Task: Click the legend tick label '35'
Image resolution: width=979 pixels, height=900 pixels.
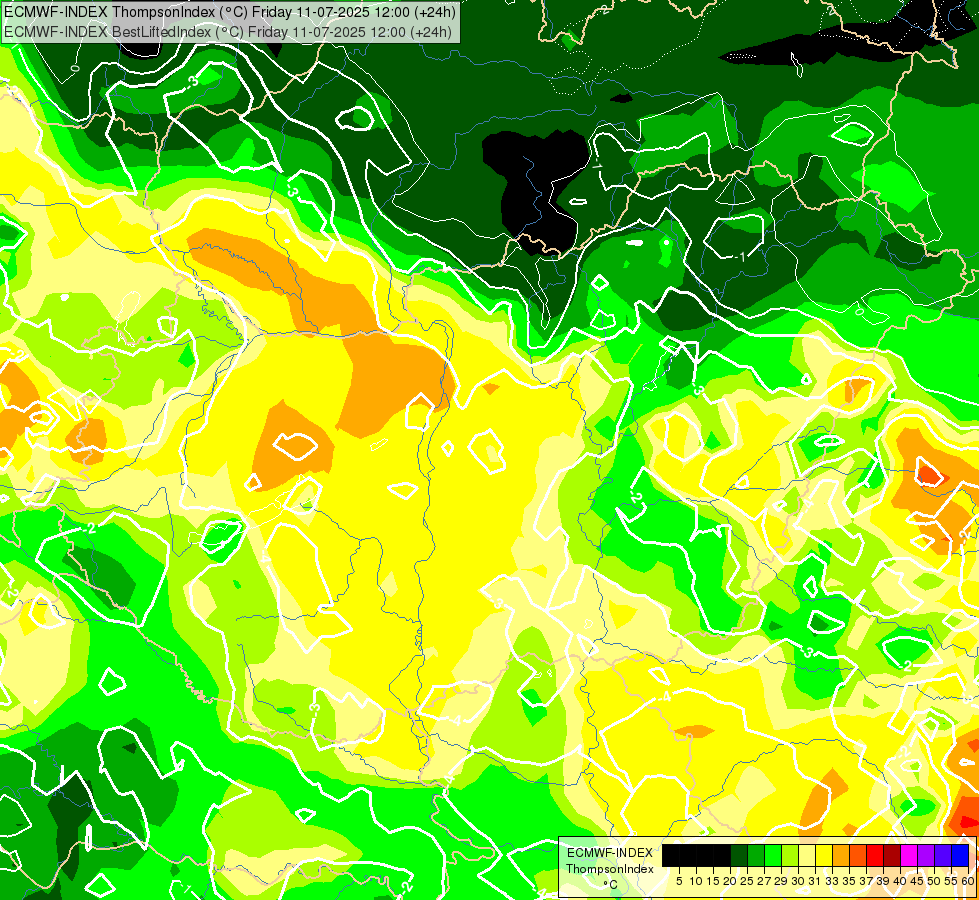Action: pyautogui.click(x=850, y=881)
